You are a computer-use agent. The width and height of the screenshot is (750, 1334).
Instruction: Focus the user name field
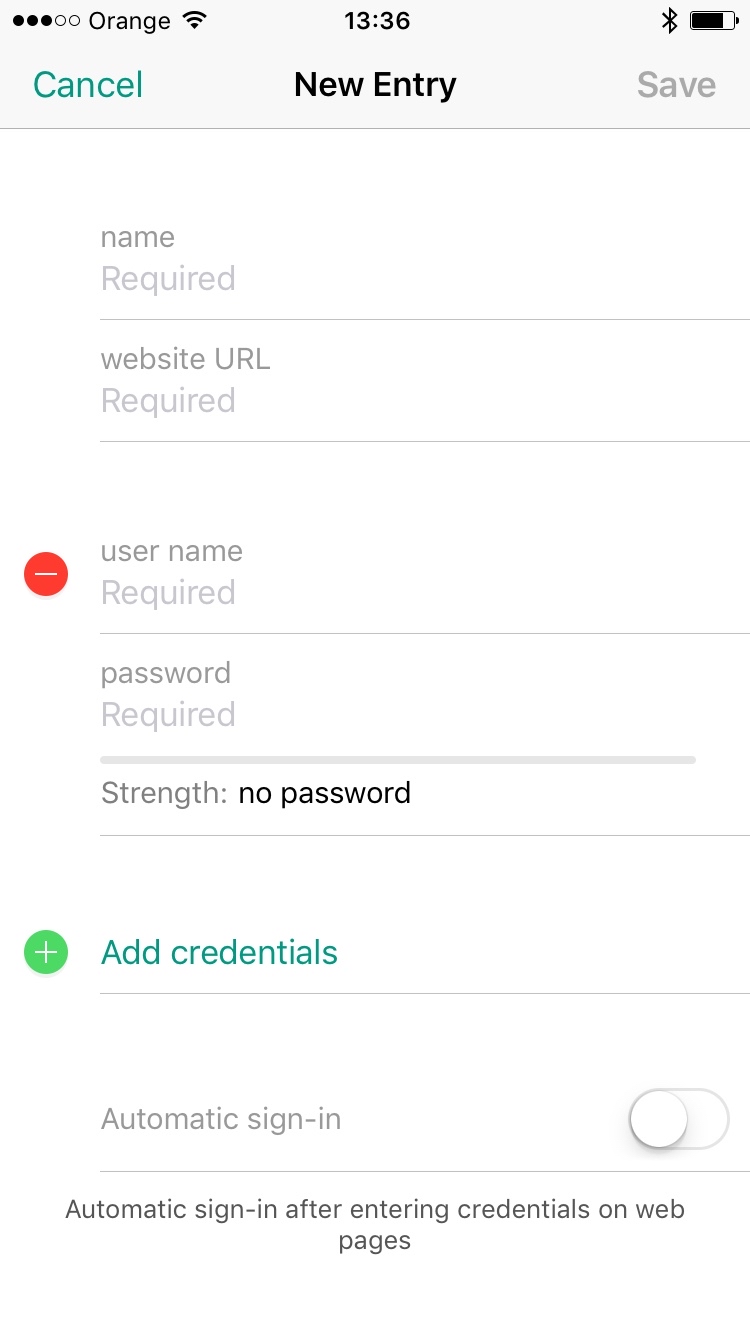[x=400, y=592]
